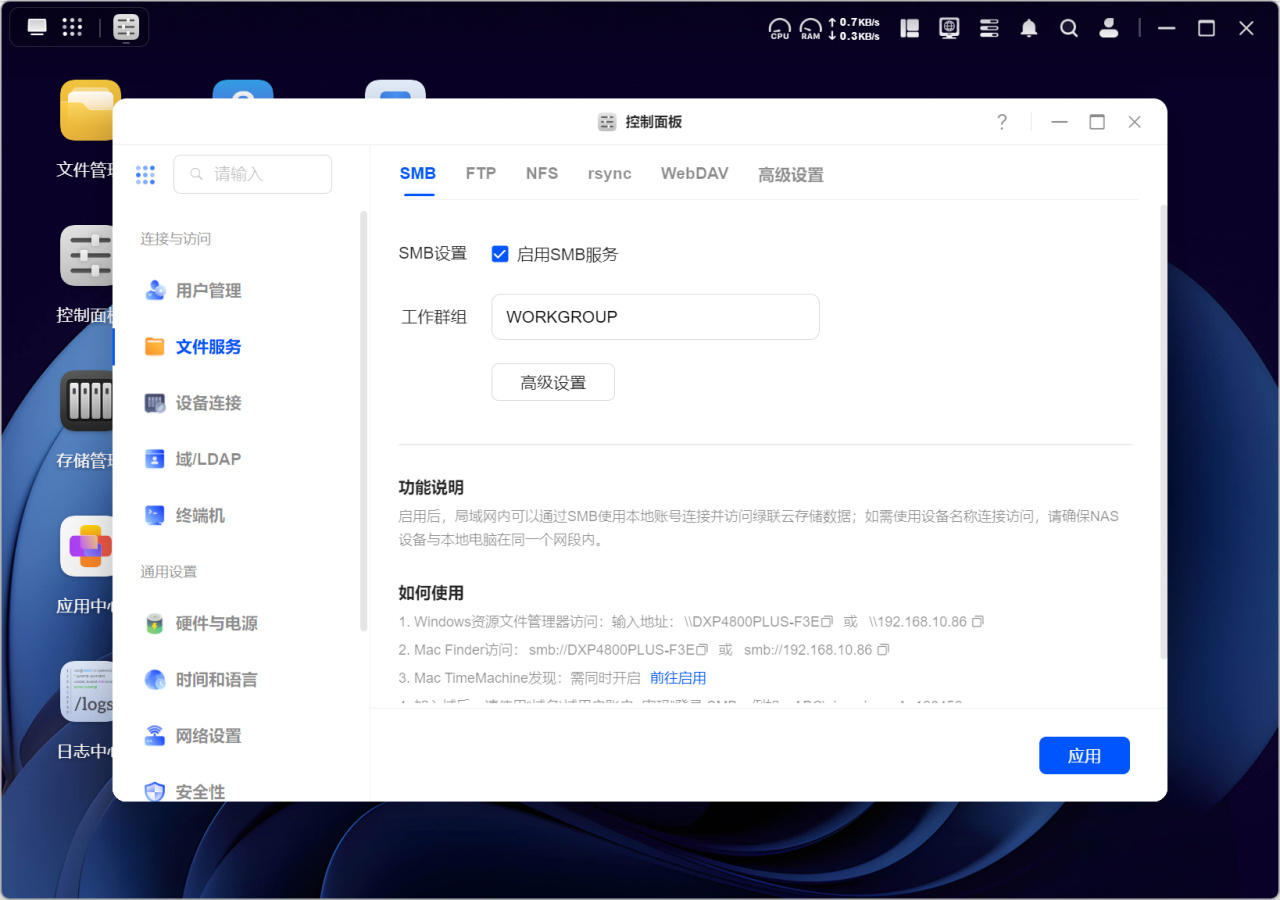Copy the \\DXP4800PLUS-F3E Windows address
This screenshot has width=1280, height=900.
point(827,622)
